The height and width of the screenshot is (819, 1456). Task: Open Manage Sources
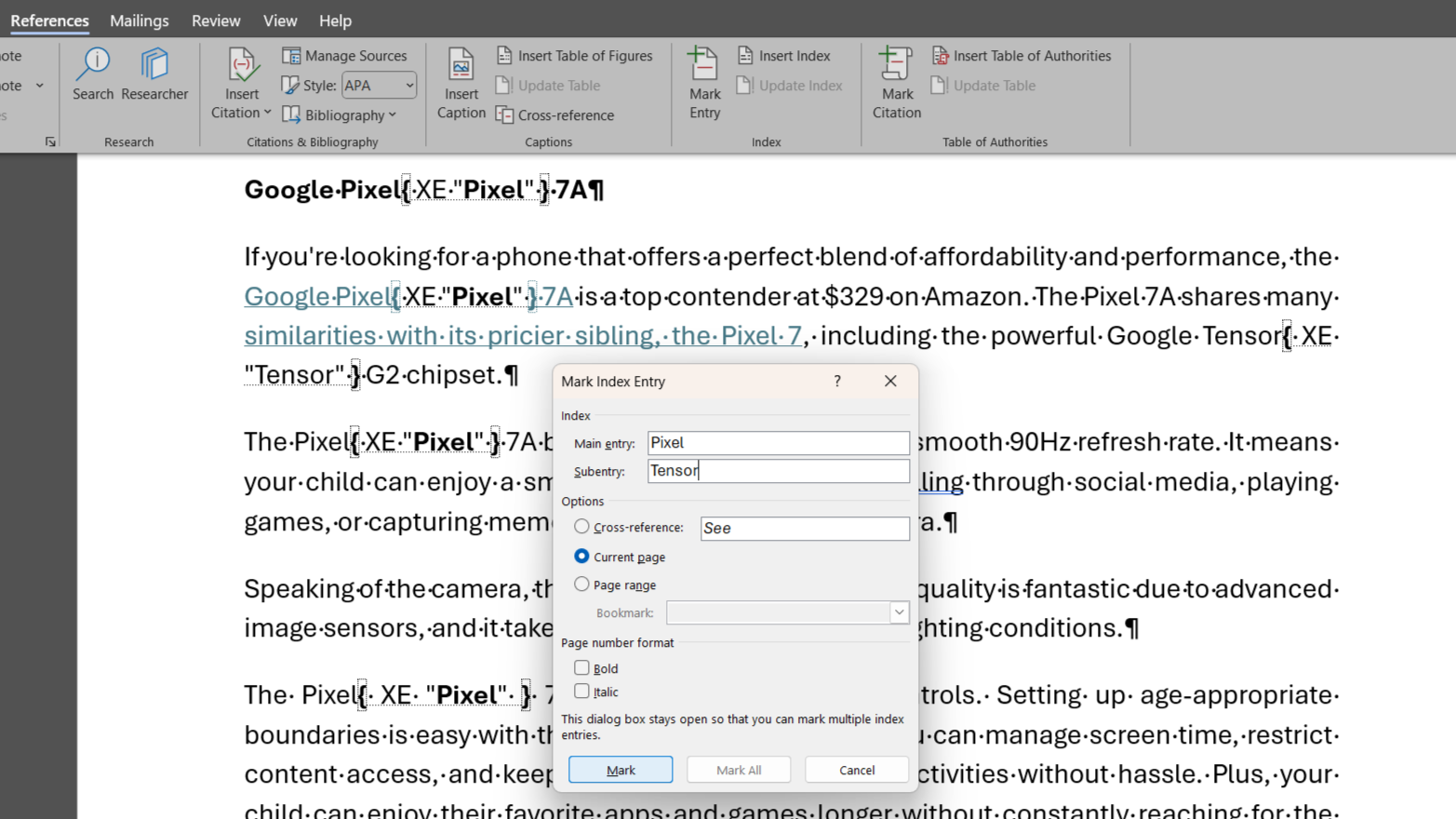tap(344, 56)
